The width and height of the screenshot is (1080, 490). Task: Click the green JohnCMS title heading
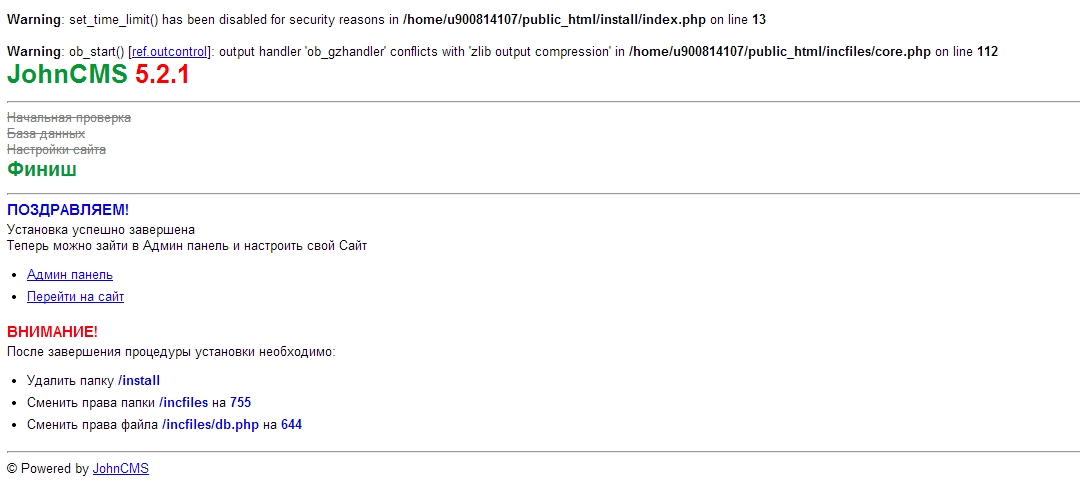pyautogui.click(x=67, y=74)
